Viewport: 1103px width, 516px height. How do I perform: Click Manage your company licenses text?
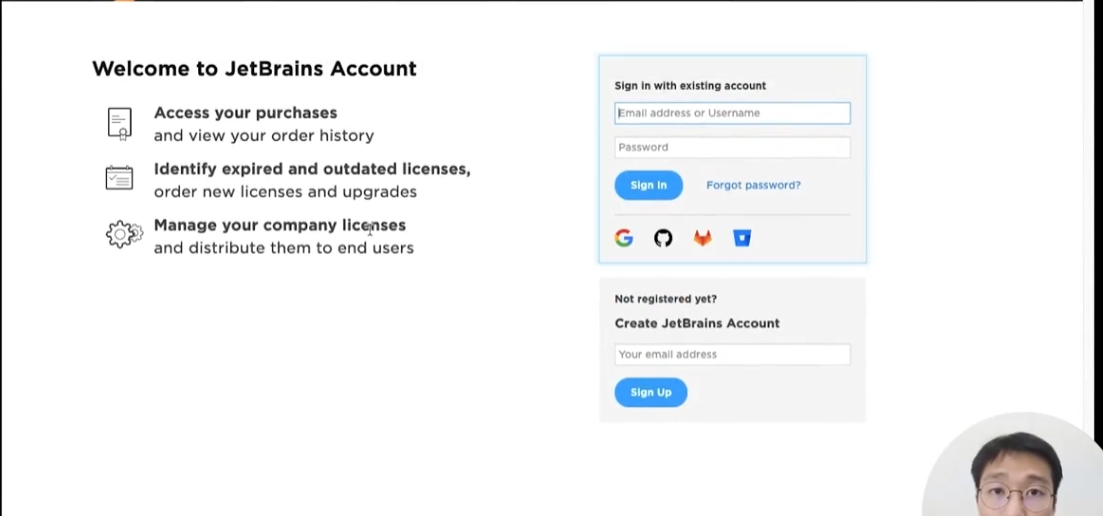(280, 225)
